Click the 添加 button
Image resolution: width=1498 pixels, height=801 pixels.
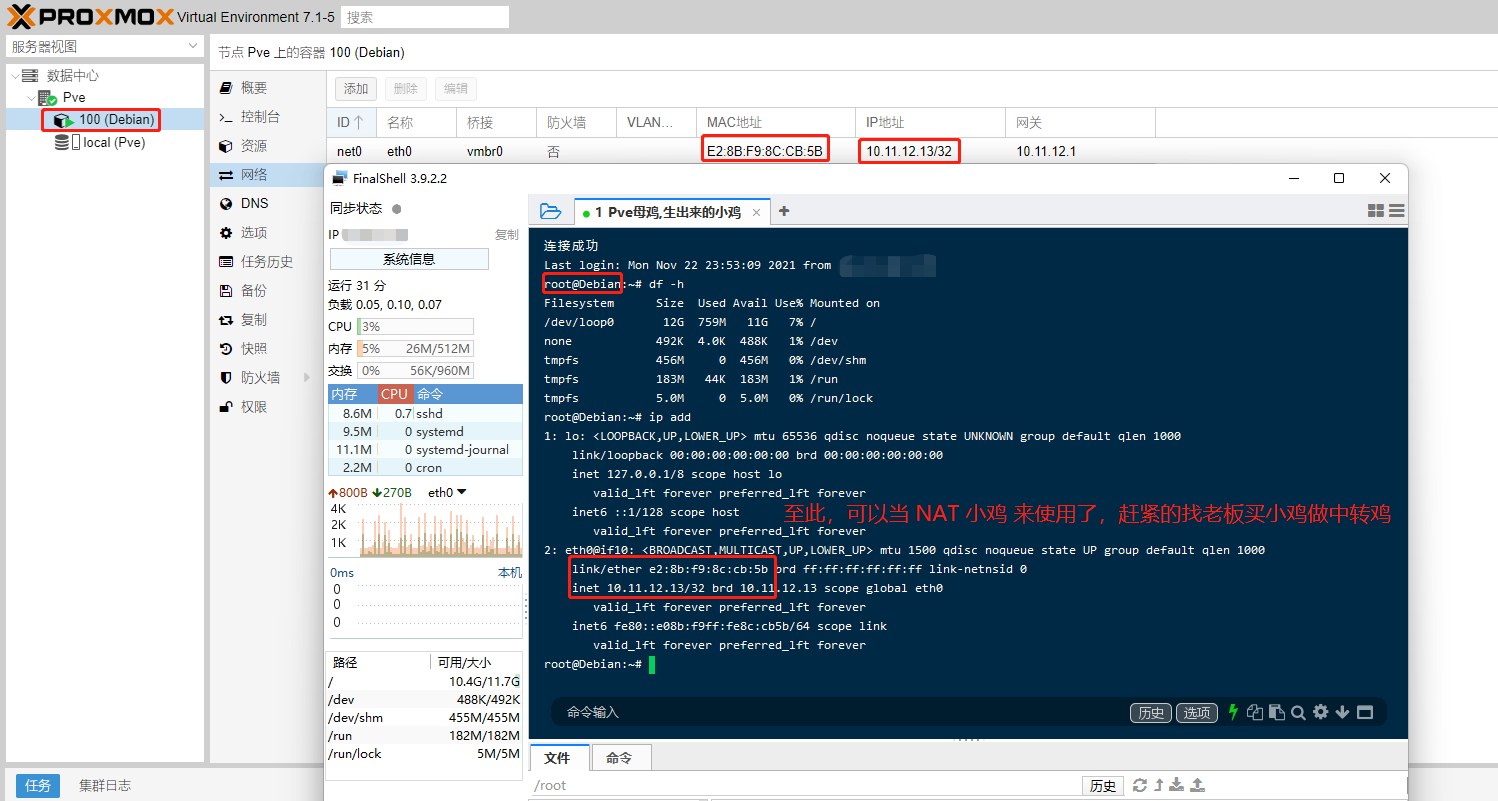pos(356,88)
